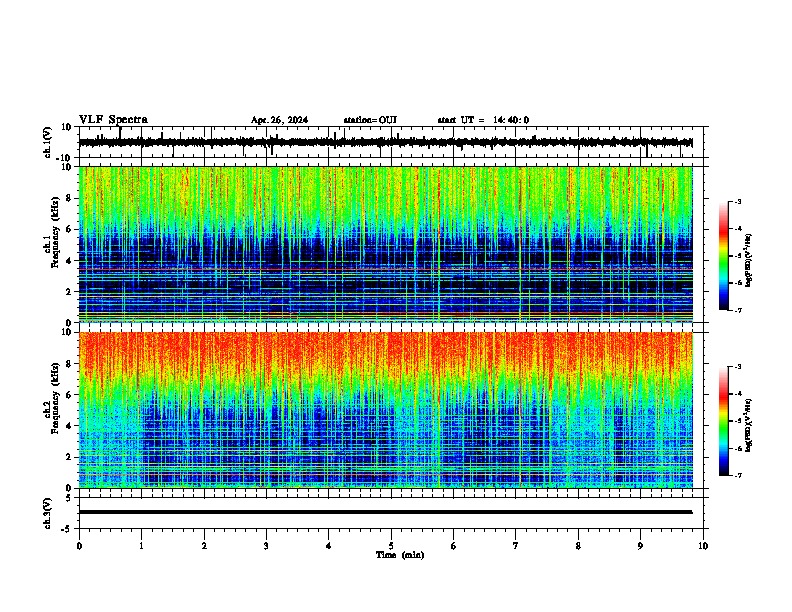Click time axis tick label "6"
The width and height of the screenshot is (792, 612).
[454, 546]
